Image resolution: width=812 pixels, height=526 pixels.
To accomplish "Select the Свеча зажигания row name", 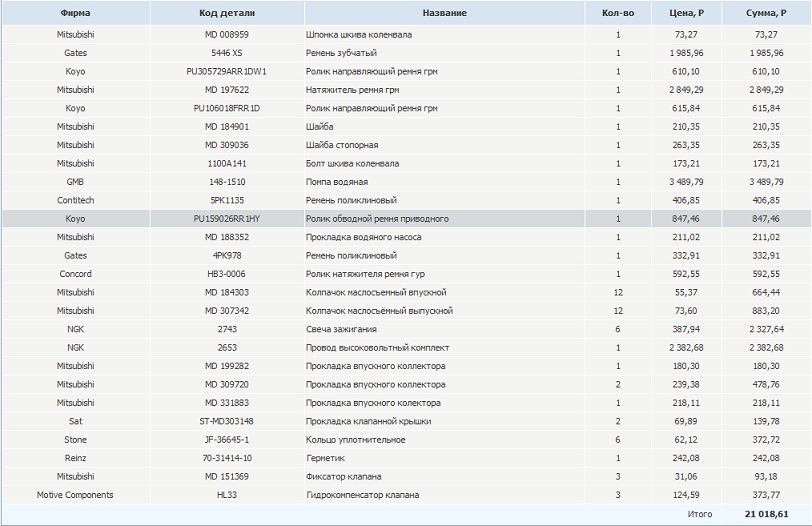I will [341, 329].
